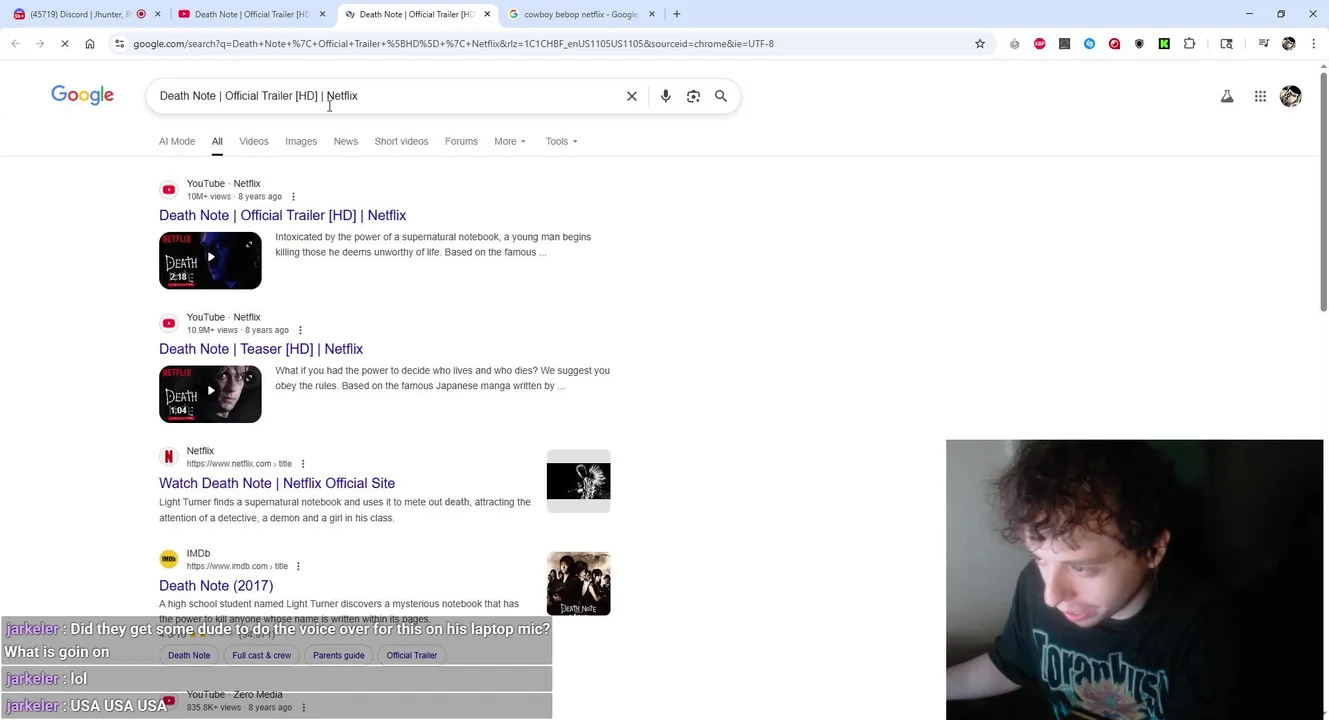Viewport: 1329px width, 720px height.
Task: Expand the Tools dropdown
Action: pyautogui.click(x=561, y=141)
